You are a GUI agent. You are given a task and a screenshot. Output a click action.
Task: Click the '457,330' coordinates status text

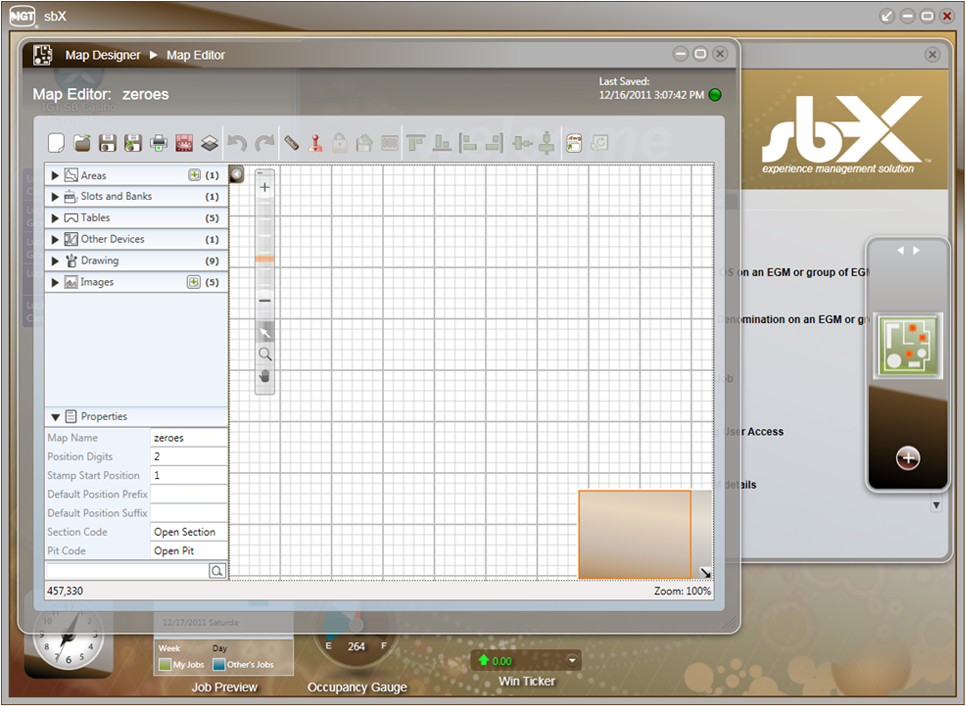(65, 591)
